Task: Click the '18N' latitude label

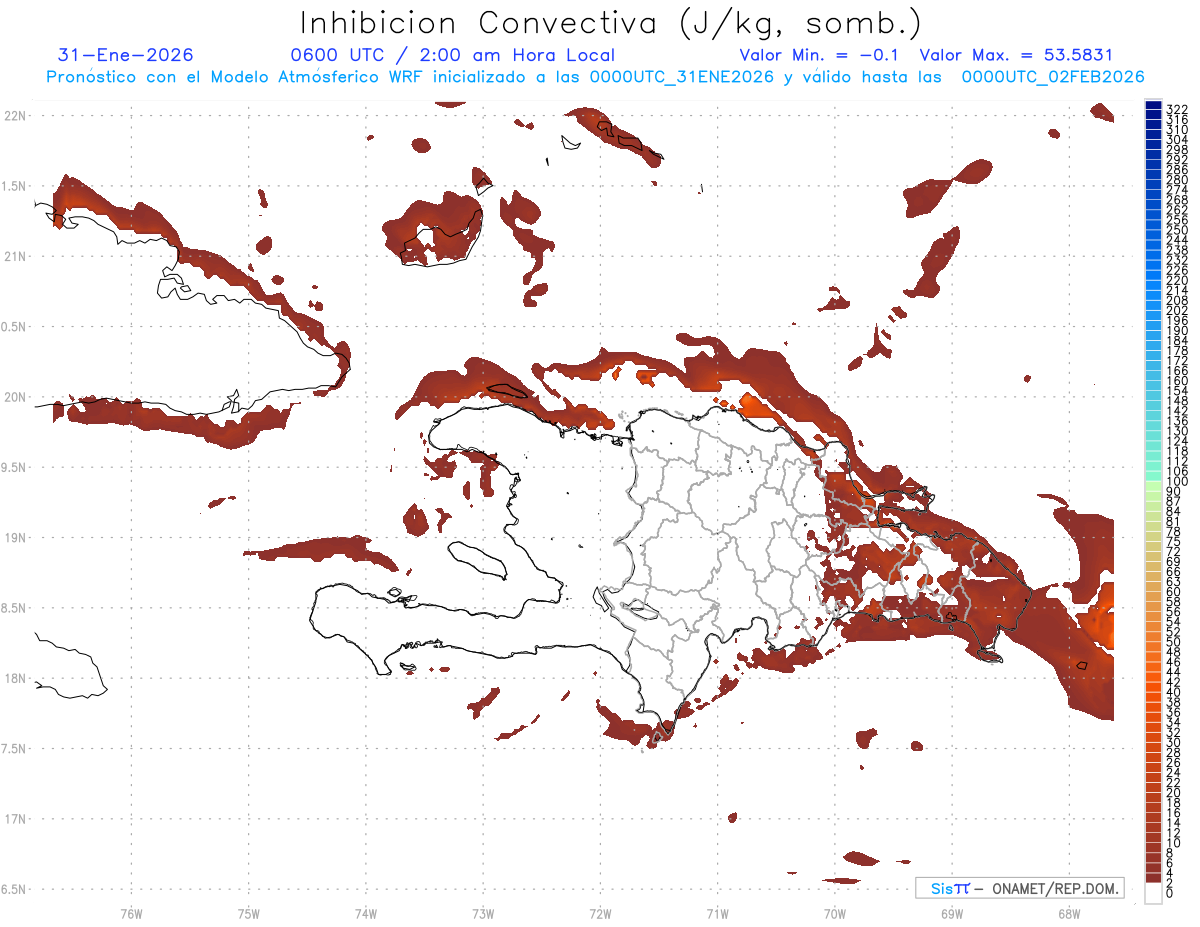Action: [x=14, y=678]
